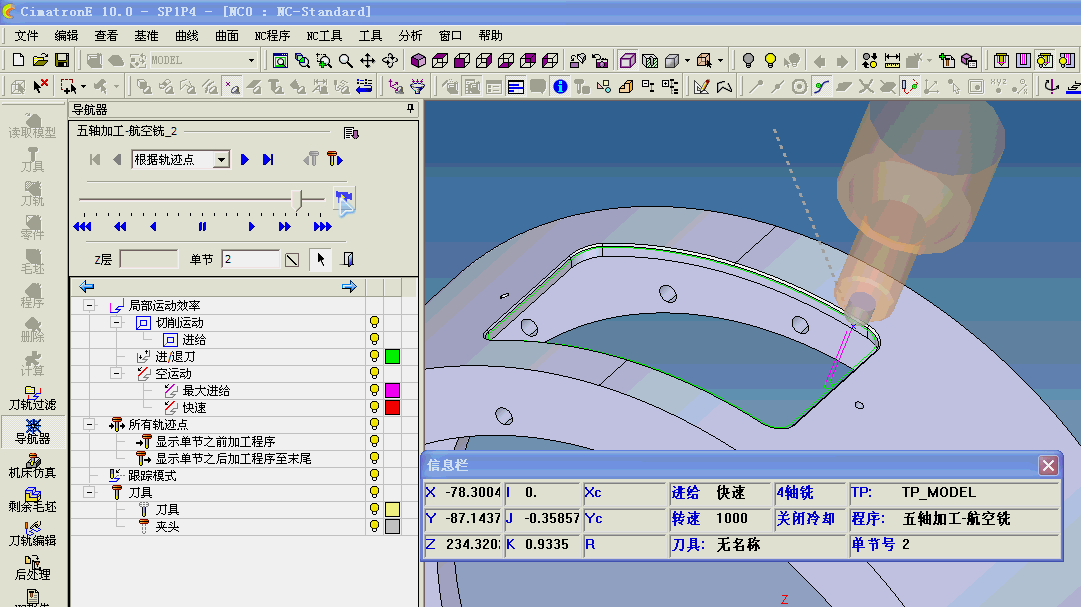Click the 导航器 sidebar button
Image resolution: width=1081 pixels, height=607 pixels.
32,432
